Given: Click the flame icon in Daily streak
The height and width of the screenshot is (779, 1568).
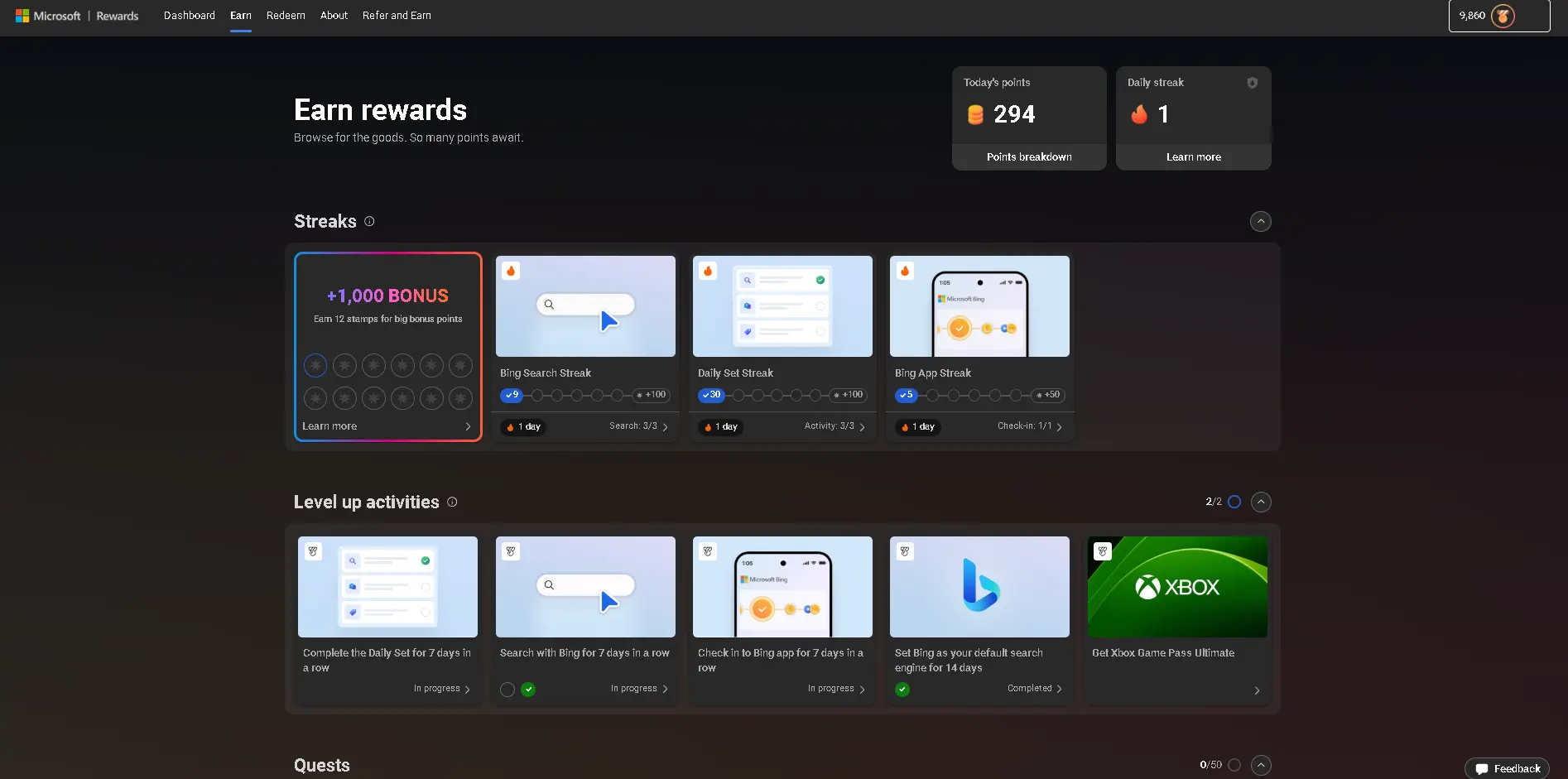Looking at the screenshot, I should pos(1139,114).
